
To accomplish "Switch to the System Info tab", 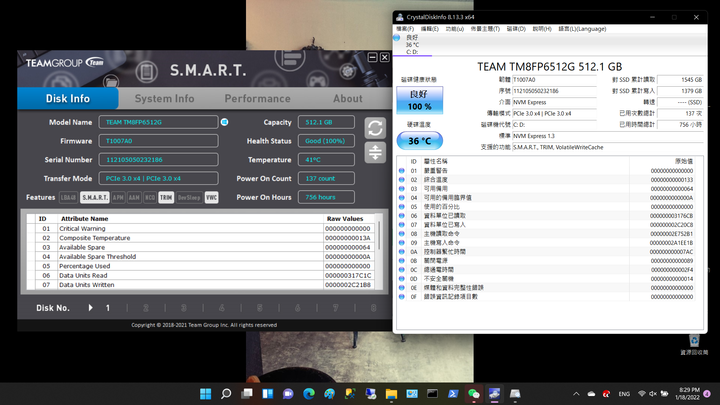I will [164, 98].
